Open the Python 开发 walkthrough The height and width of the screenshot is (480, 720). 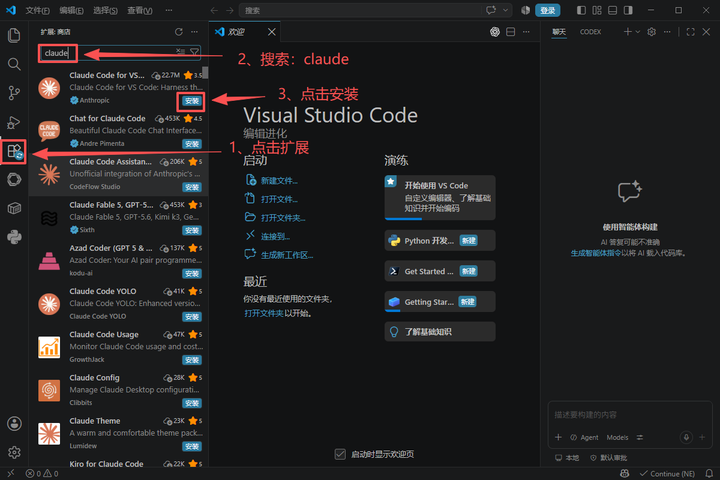pyautogui.click(x=440, y=240)
